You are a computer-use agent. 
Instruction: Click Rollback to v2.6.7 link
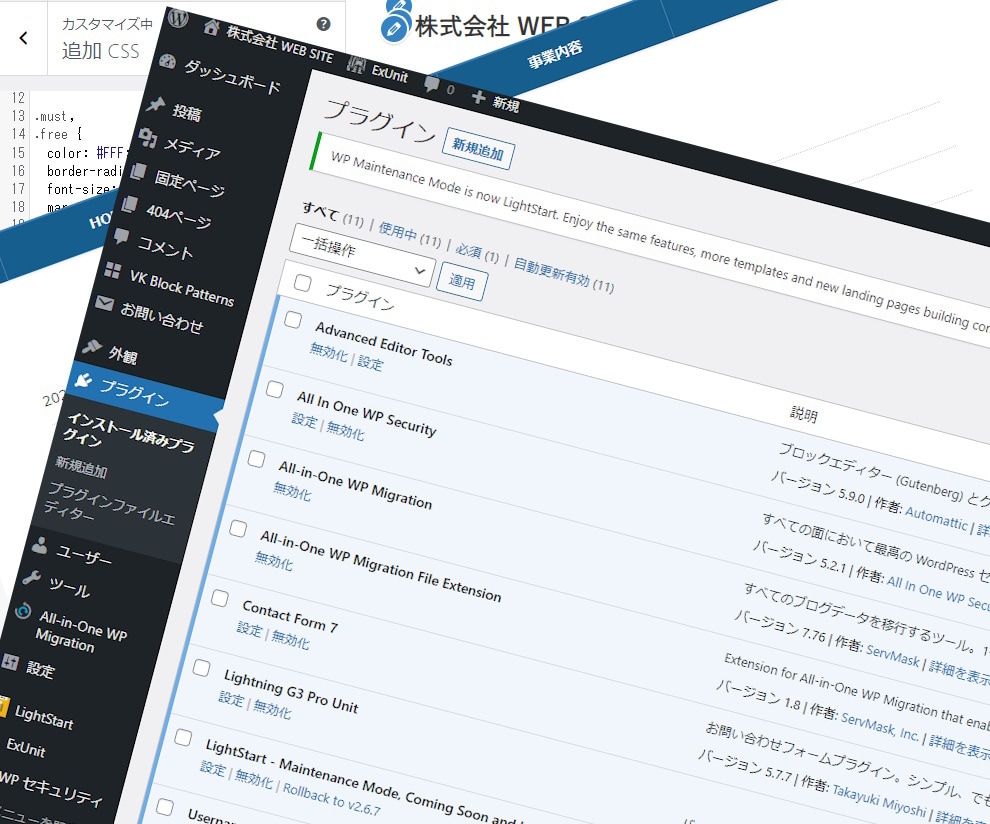[331, 799]
